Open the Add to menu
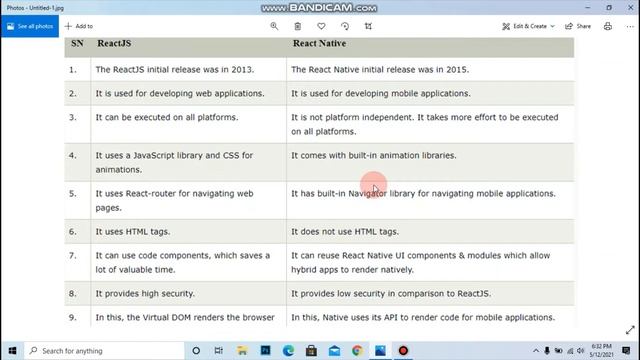Viewport: 640px width, 360px height. 79,26
